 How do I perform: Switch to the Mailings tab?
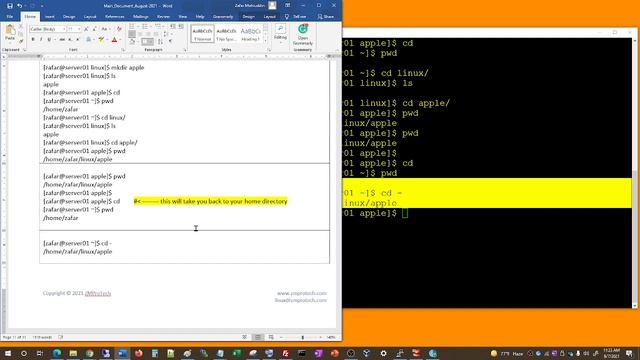click(x=140, y=17)
